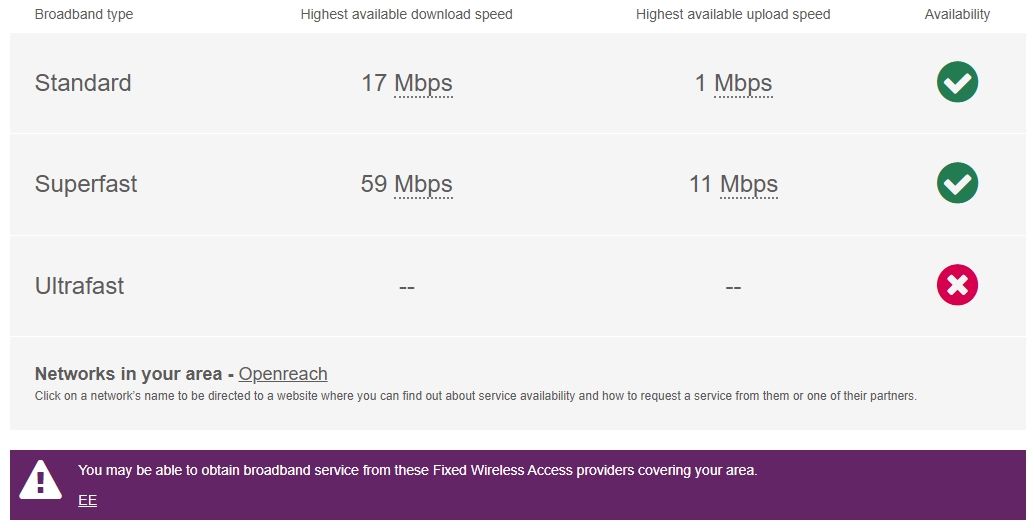Click Mbps abbreviation in Superfast download speed

[423, 185]
